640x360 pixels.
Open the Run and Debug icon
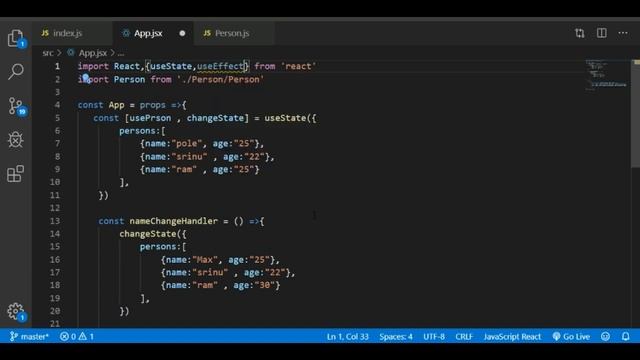tap(16, 140)
